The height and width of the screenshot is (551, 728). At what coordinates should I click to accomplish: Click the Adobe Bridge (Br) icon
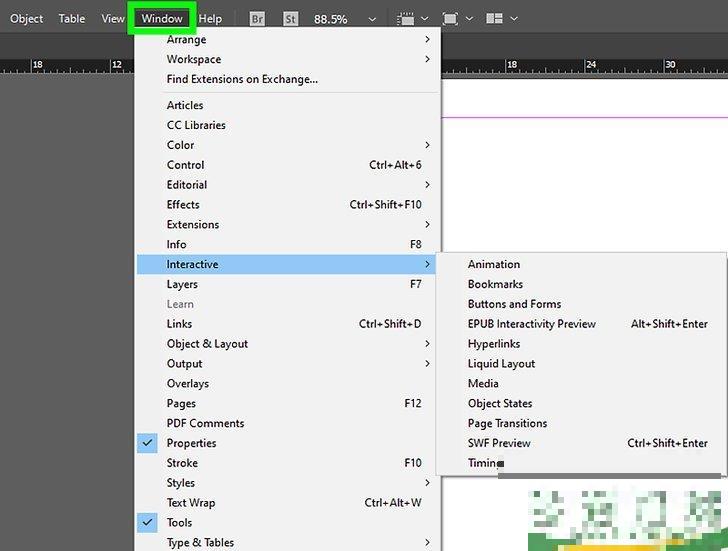(257, 19)
